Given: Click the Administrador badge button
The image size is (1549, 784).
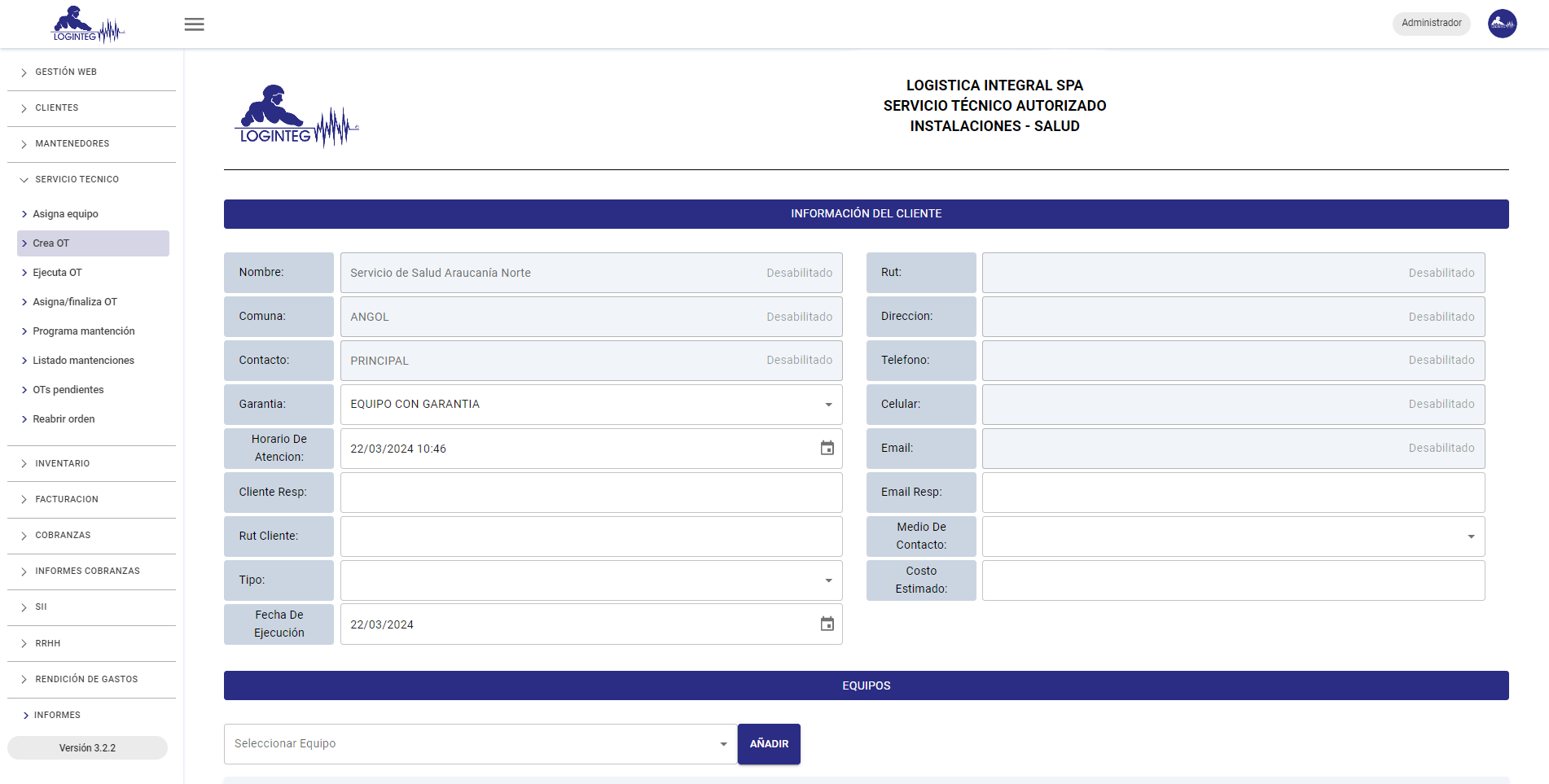Looking at the screenshot, I should coord(1431,24).
